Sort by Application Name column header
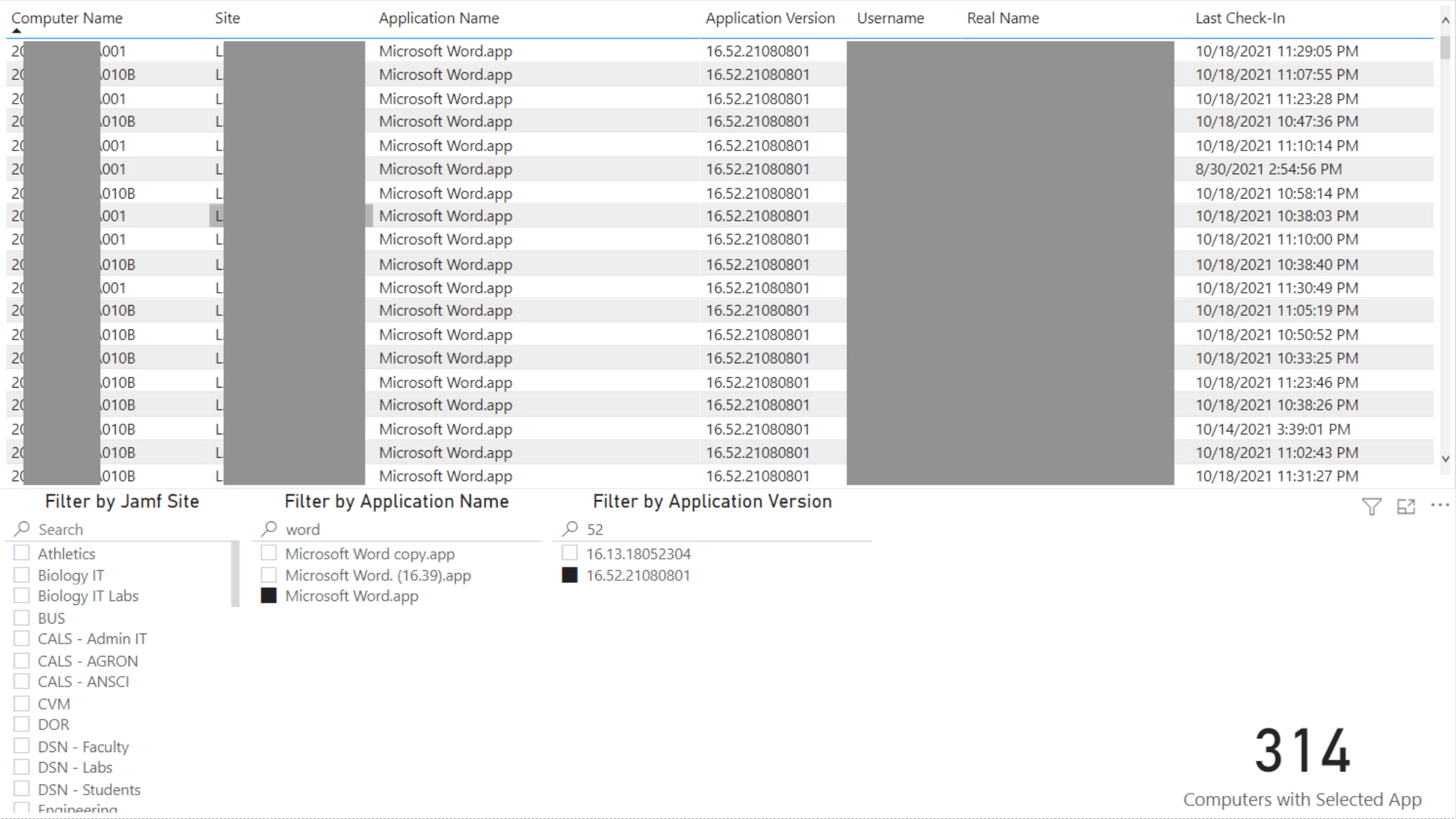The image size is (1456, 819). click(x=439, y=18)
